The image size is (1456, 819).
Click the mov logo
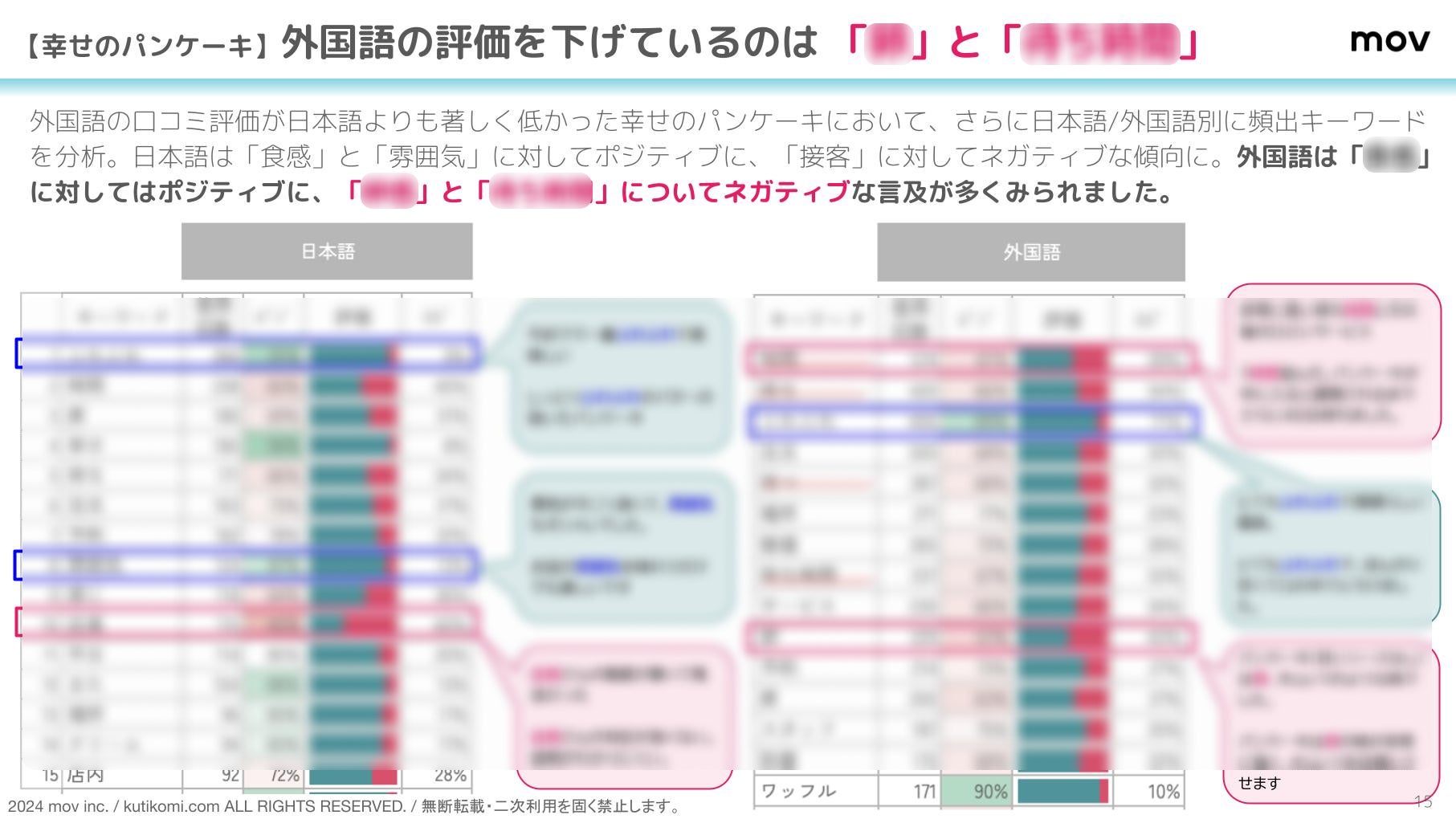[1389, 40]
